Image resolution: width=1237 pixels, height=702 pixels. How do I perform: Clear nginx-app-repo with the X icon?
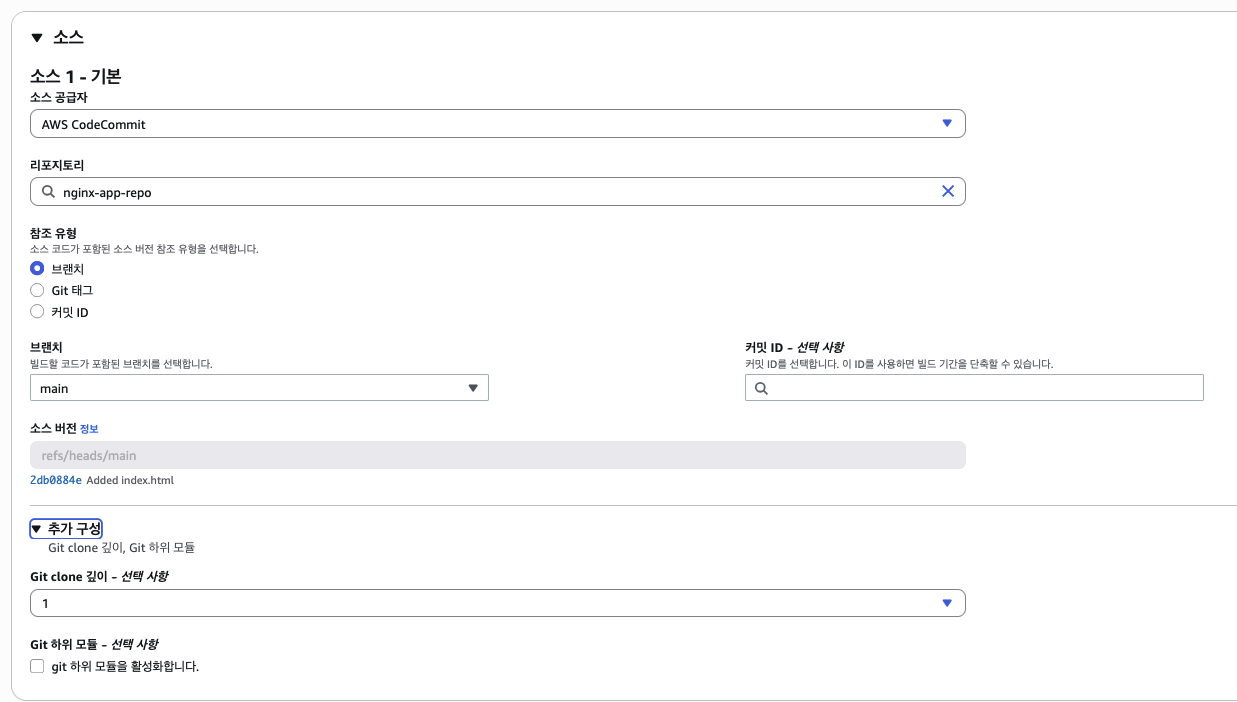947,191
